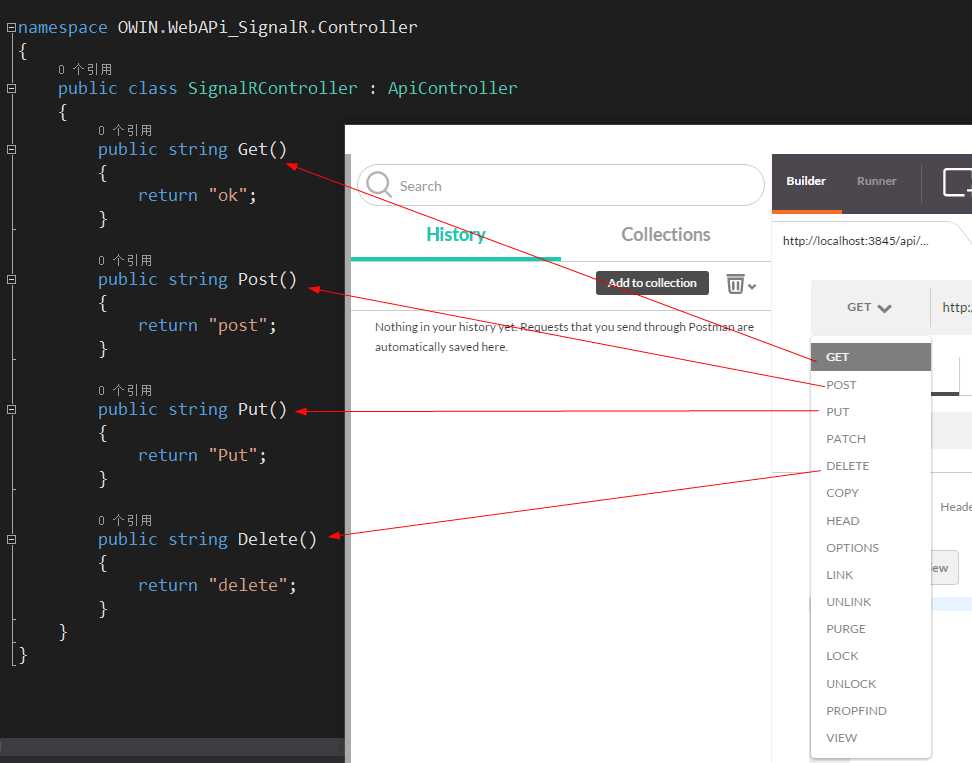Open the GET method dropdown selector

[x=869, y=307]
